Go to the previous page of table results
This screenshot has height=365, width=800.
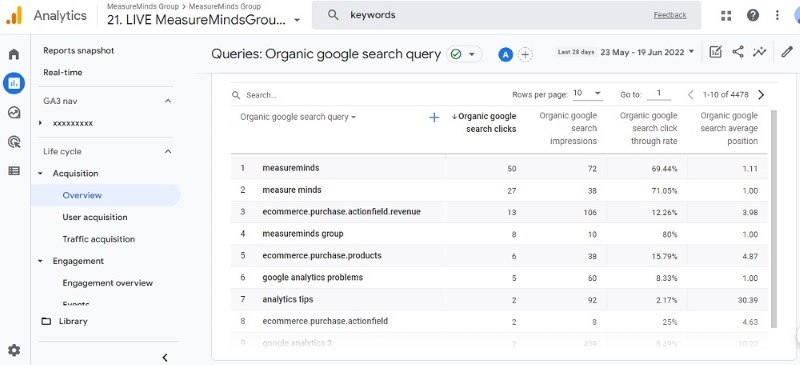click(691, 94)
